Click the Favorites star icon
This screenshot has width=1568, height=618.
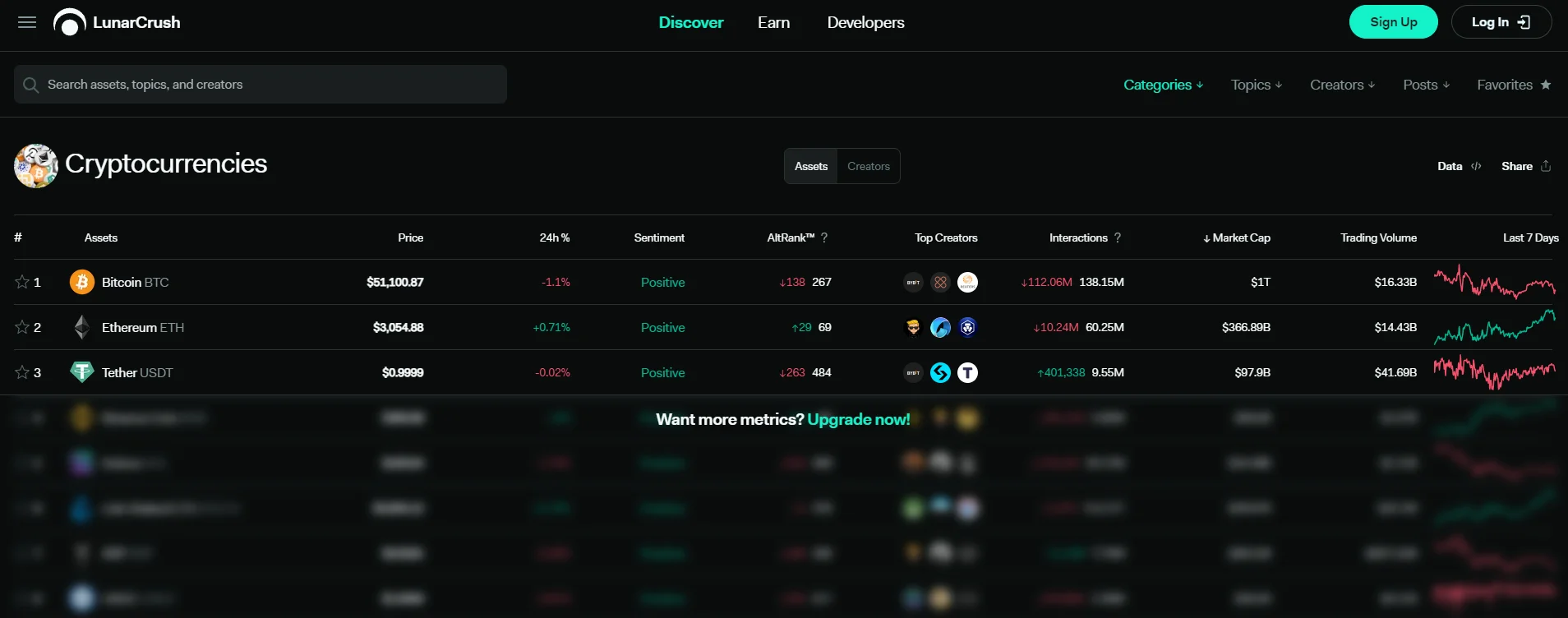(x=1546, y=85)
